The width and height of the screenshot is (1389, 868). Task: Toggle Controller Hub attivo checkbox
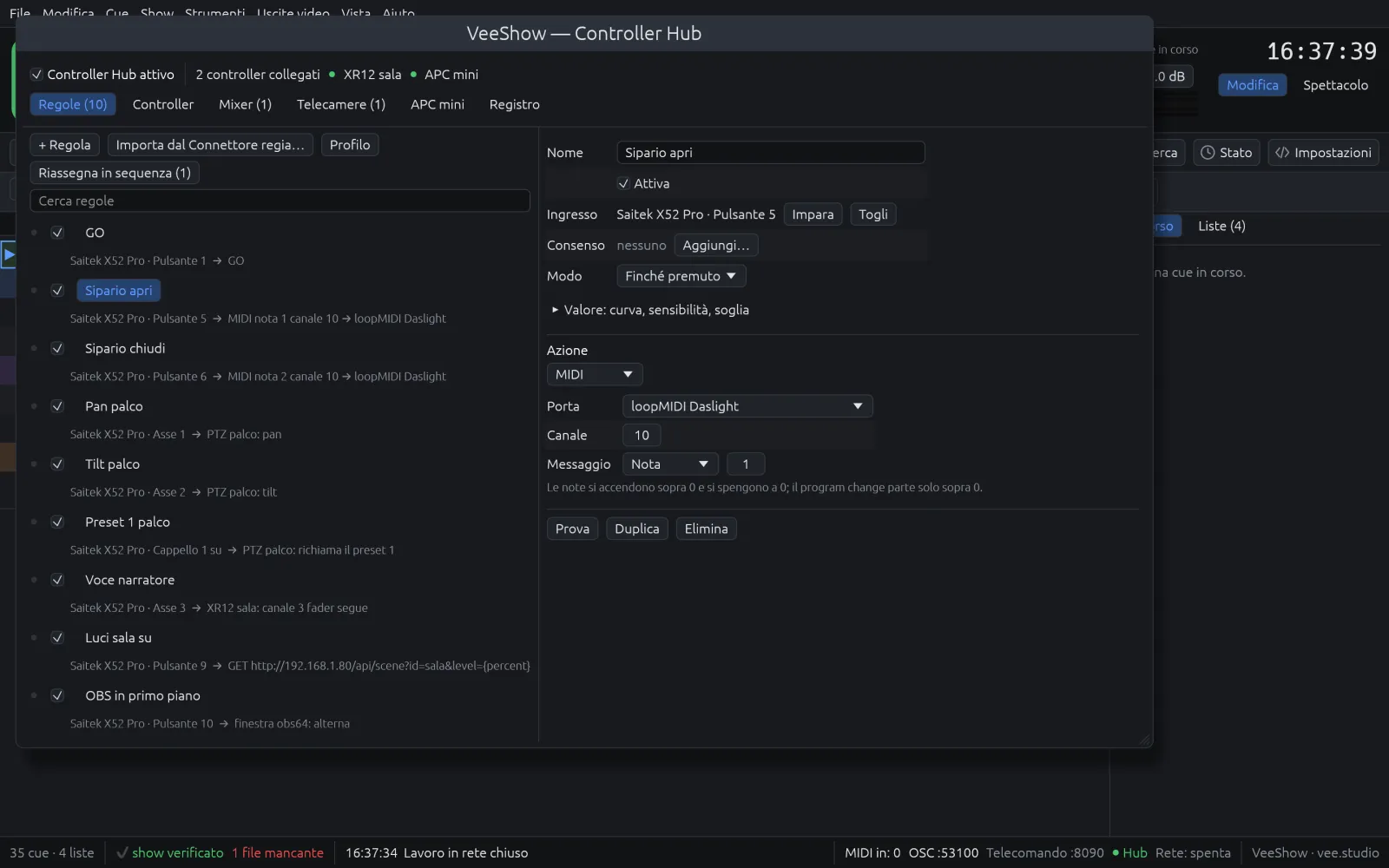coord(36,75)
